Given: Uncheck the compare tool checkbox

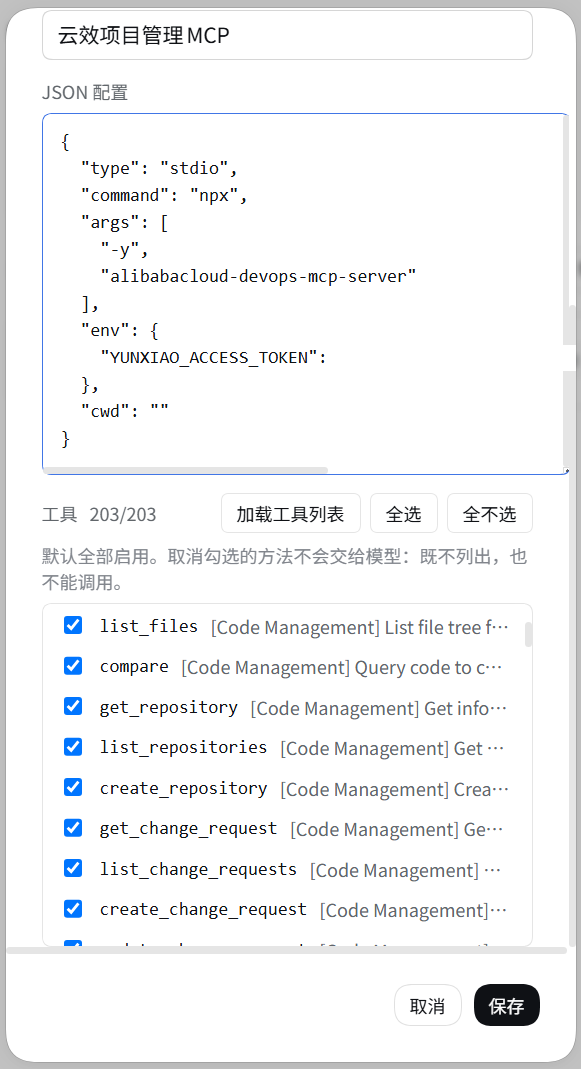Looking at the screenshot, I should pos(73,665).
